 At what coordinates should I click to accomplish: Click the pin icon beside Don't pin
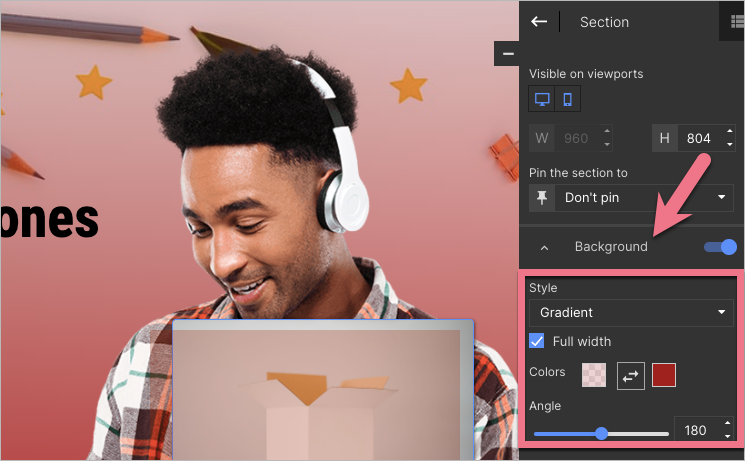[x=541, y=198]
